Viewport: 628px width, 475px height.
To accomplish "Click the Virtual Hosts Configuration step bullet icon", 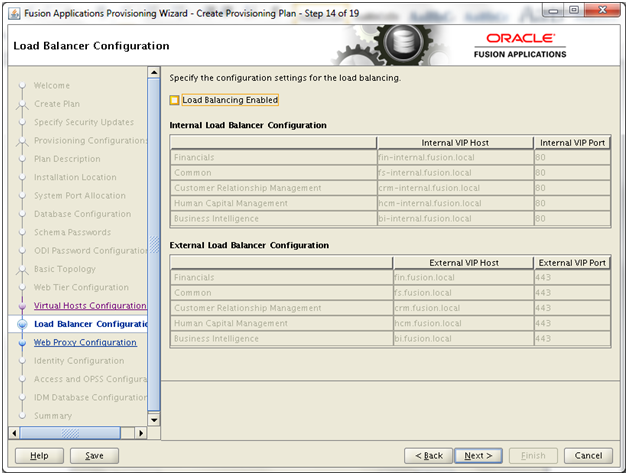I will point(22,306).
